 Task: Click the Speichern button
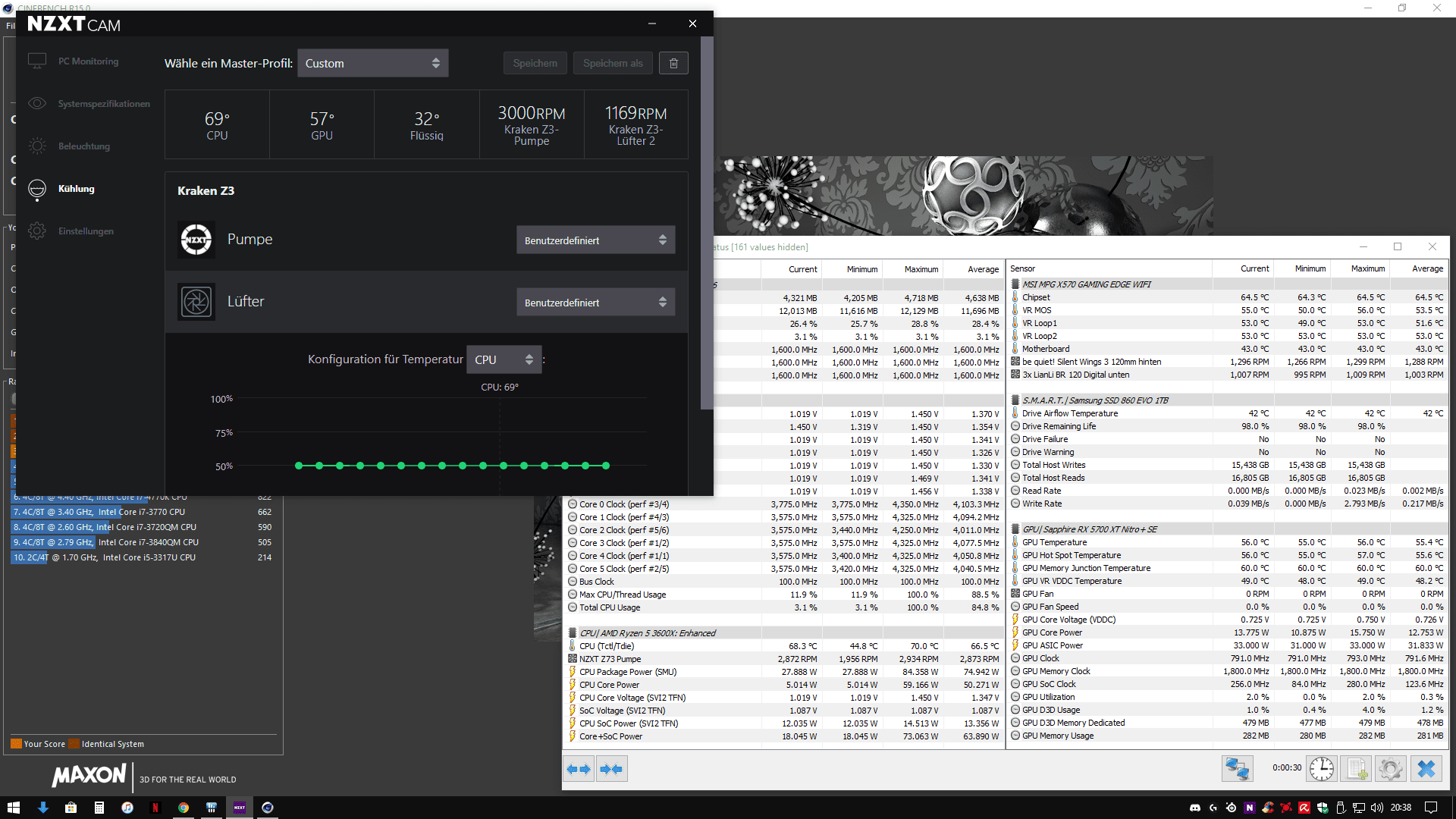535,64
